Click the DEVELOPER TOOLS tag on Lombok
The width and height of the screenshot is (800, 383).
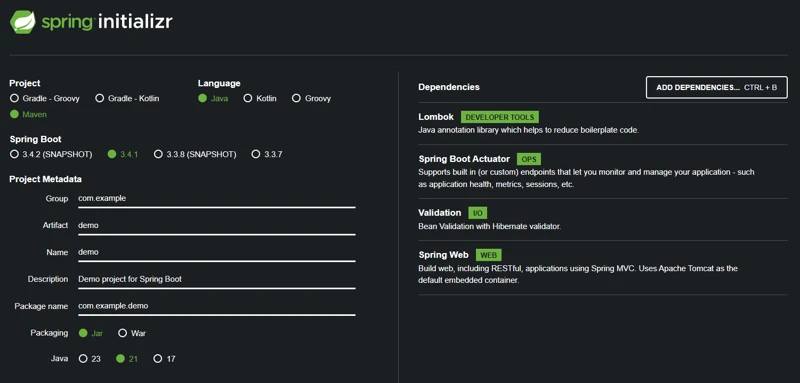(499, 117)
